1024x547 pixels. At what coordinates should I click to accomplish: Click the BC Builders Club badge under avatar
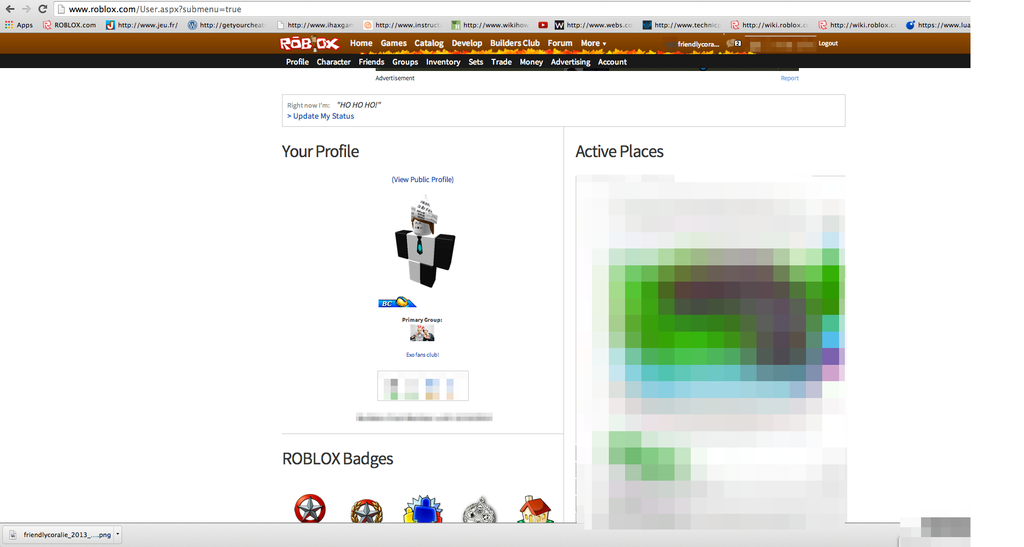[397, 302]
